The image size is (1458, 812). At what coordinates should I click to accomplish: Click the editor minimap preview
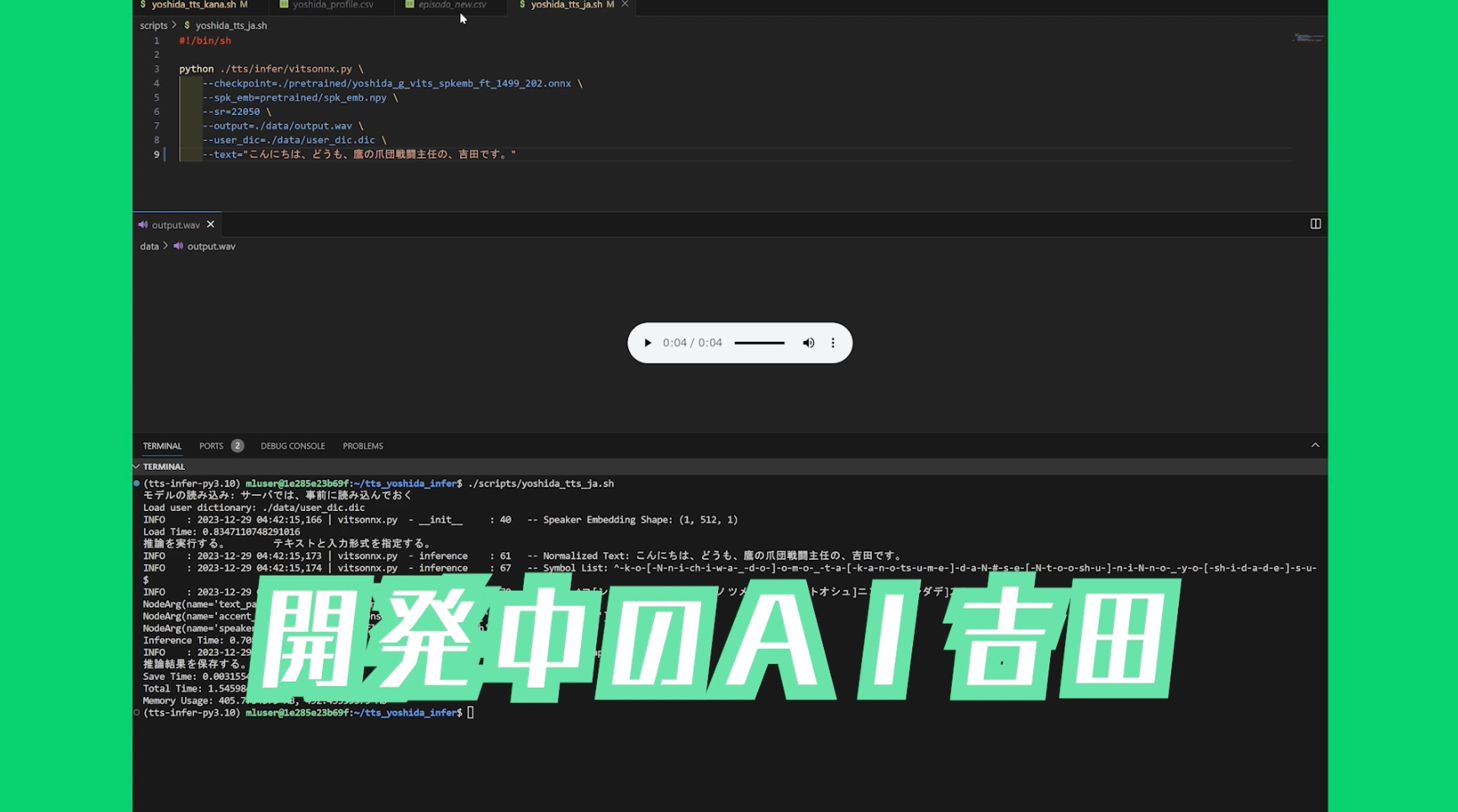pyautogui.click(x=1307, y=38)
